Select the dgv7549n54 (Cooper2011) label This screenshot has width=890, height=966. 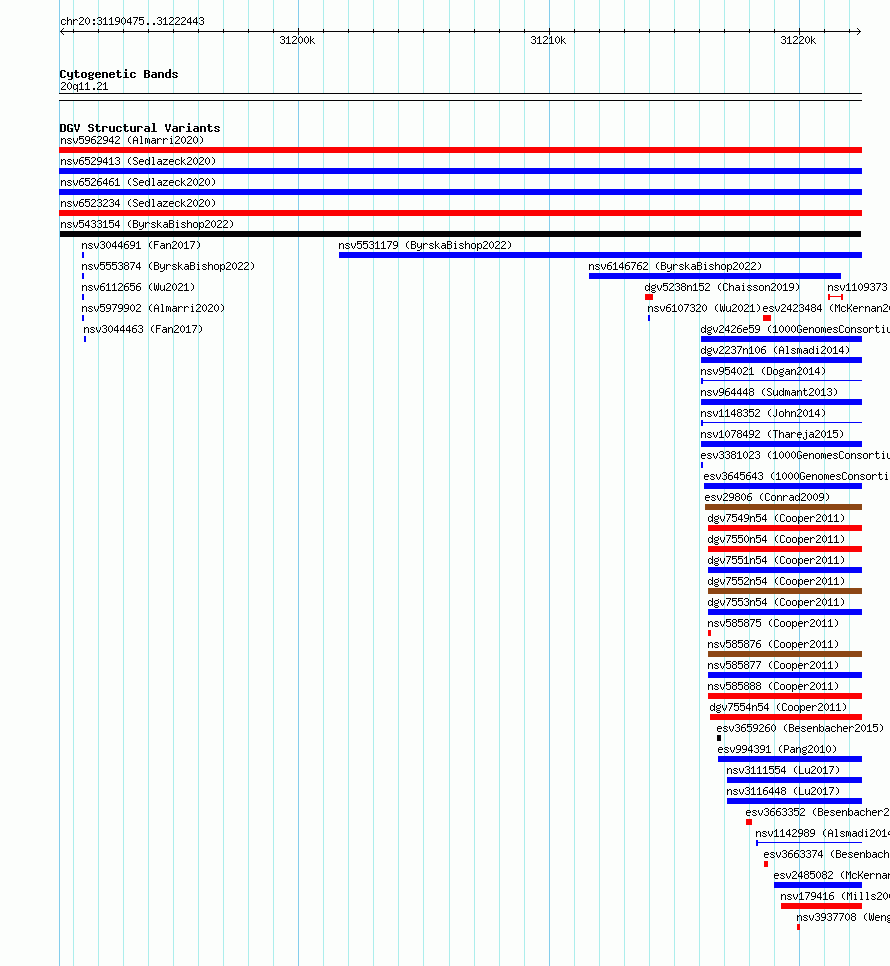[x=777, y=518]
